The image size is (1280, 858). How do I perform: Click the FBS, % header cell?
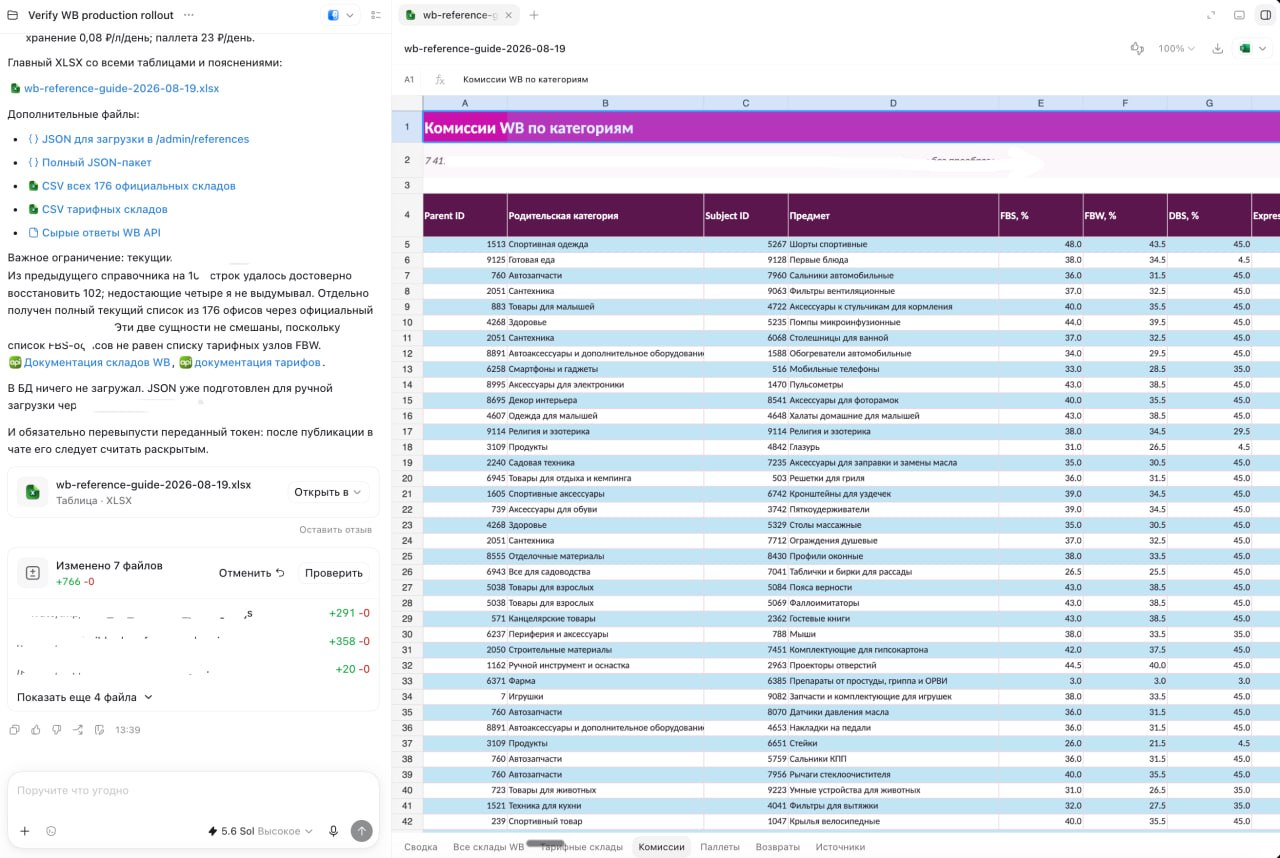click(x=1040, y=215)
